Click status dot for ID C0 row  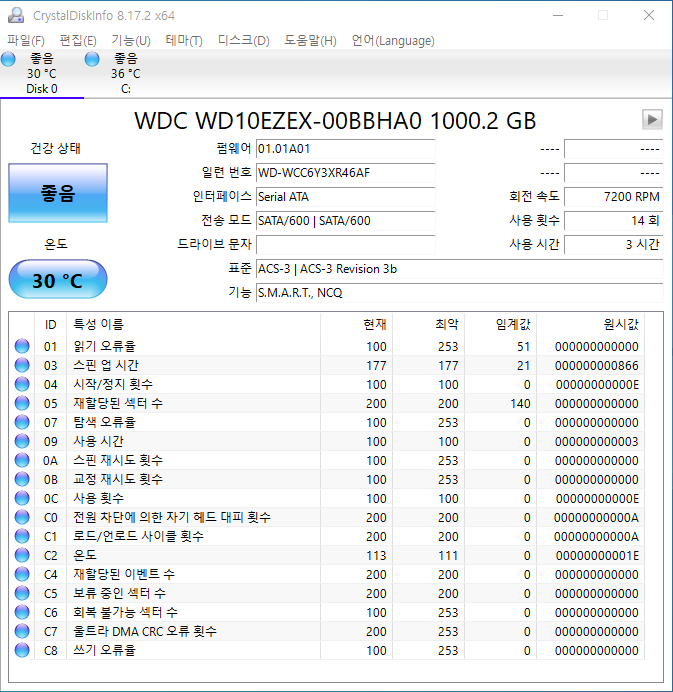coord(22,517)
